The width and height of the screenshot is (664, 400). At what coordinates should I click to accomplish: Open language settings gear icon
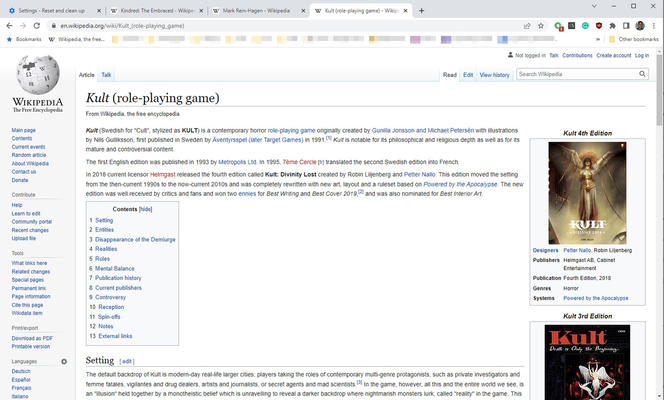click(64, 361)
